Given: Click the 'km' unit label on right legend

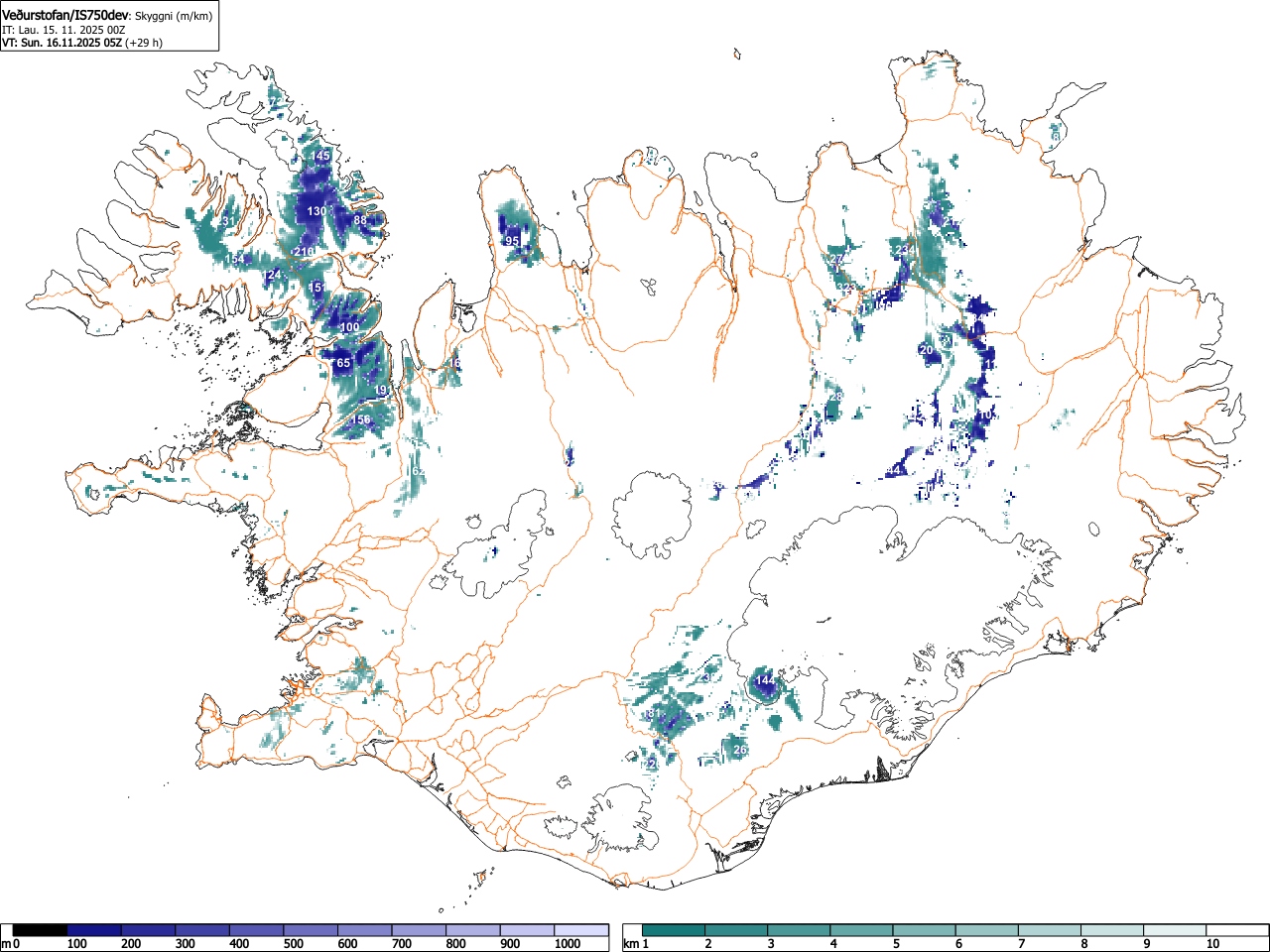Looking at the screenshot, I should 630,944.
